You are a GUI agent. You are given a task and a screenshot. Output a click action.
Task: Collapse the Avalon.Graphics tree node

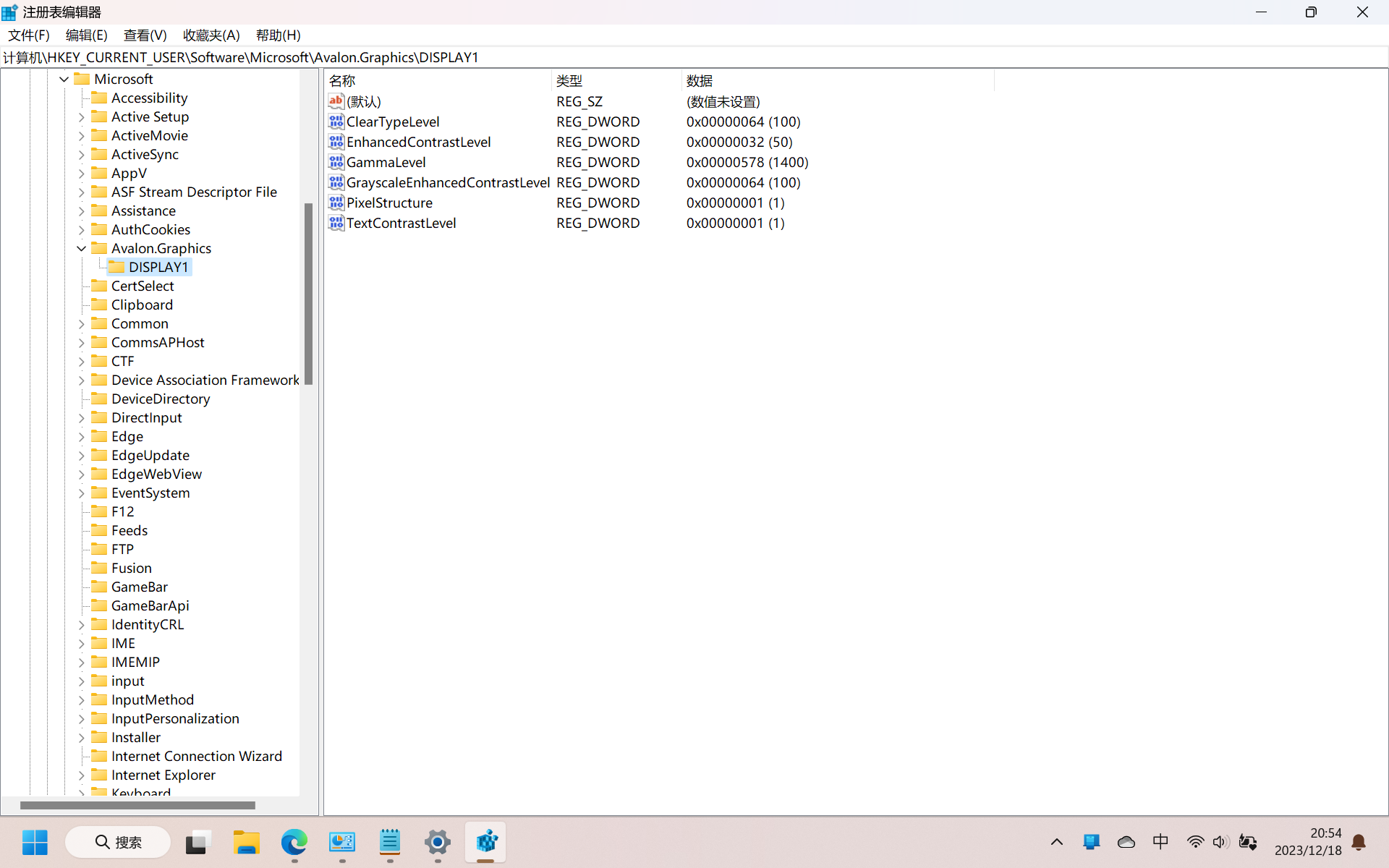[81, 248]
